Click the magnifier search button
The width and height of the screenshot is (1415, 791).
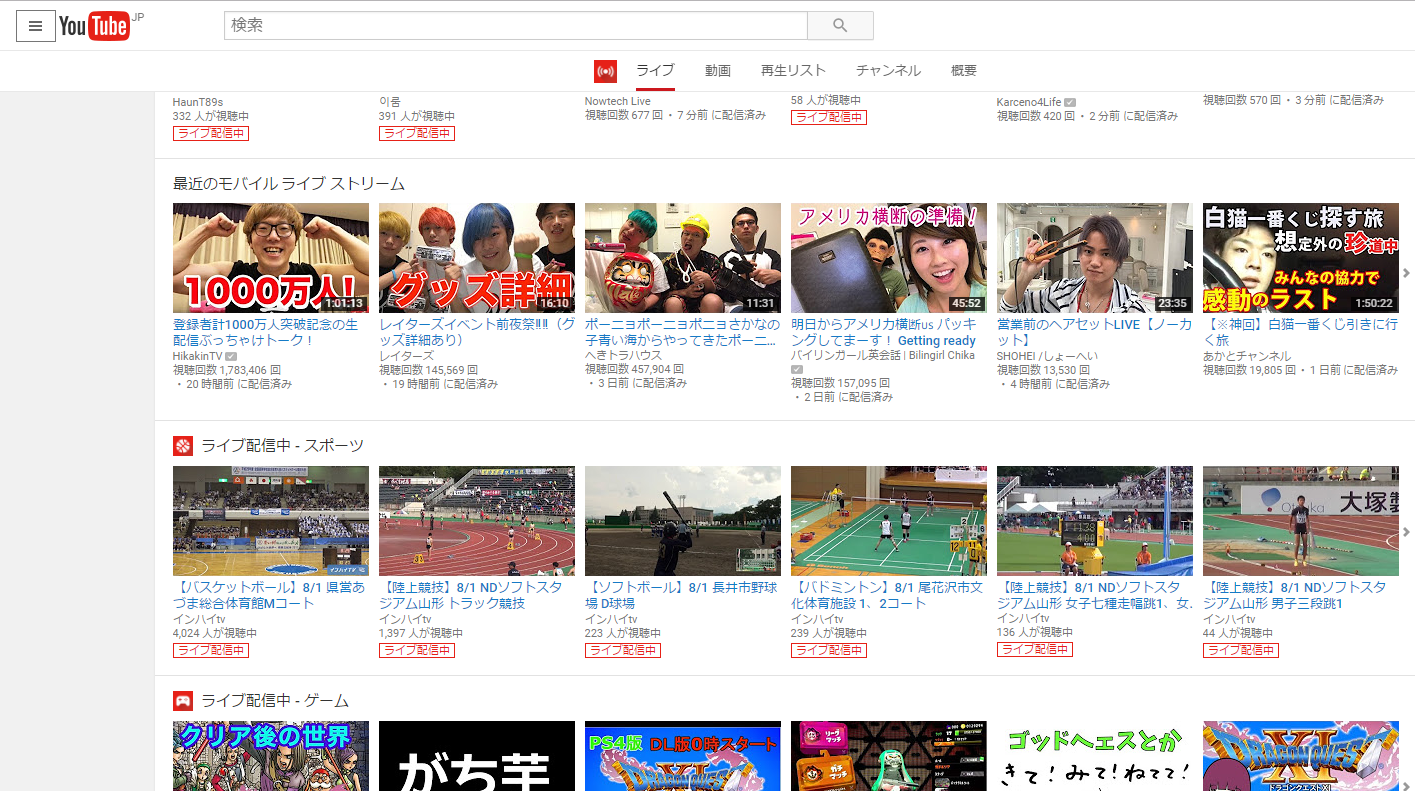coord(840,25)
